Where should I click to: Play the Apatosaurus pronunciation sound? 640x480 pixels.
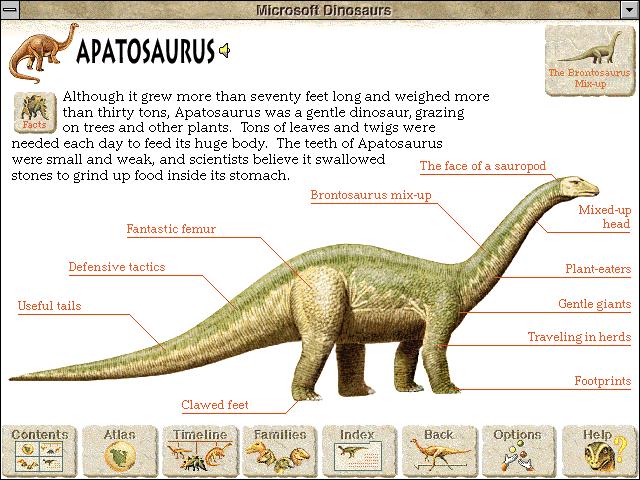224,51
